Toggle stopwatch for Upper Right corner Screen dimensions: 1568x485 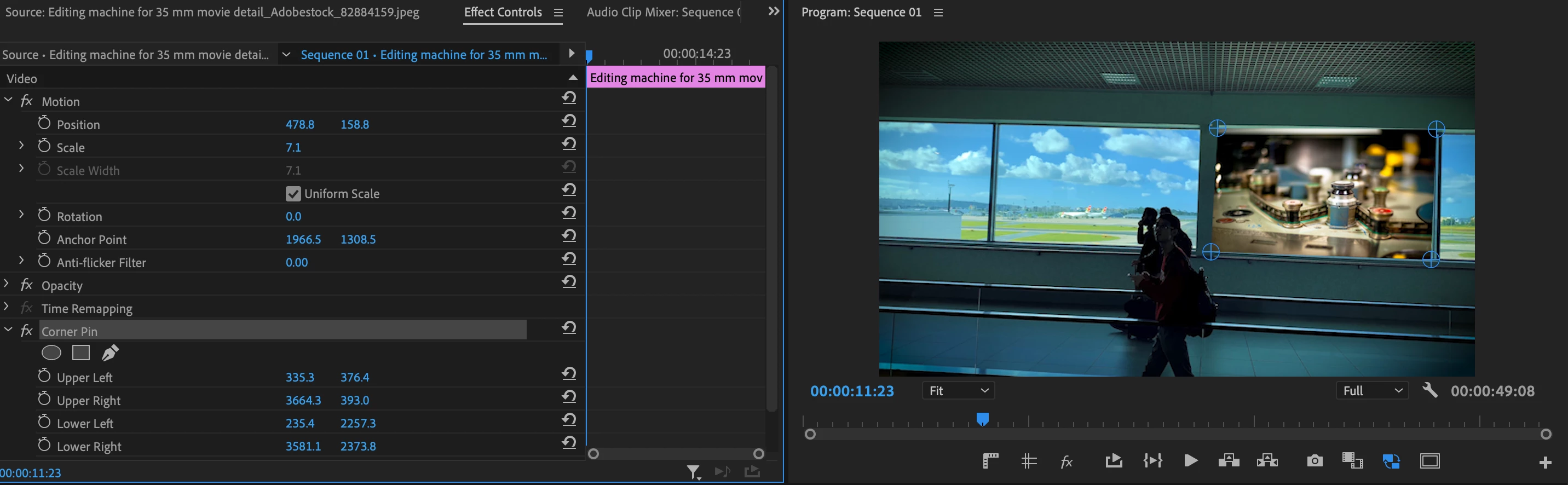point(44,399)
